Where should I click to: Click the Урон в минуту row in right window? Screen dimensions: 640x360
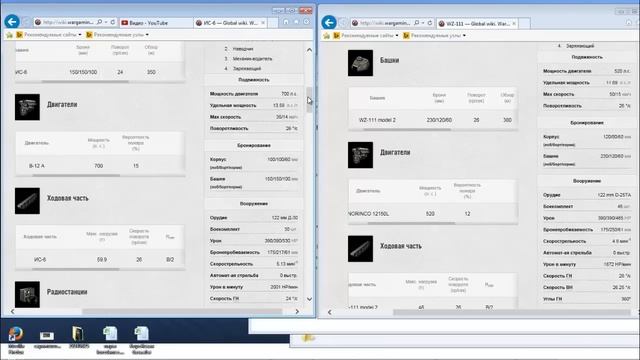pyautogui.click(x=587, y=264)
